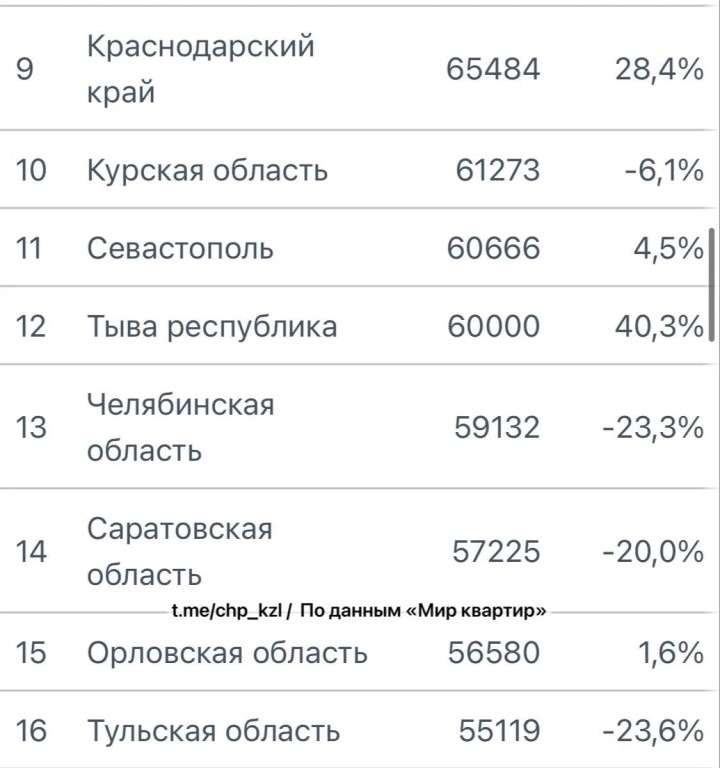Click the Севастополь region name

(180, 248)
